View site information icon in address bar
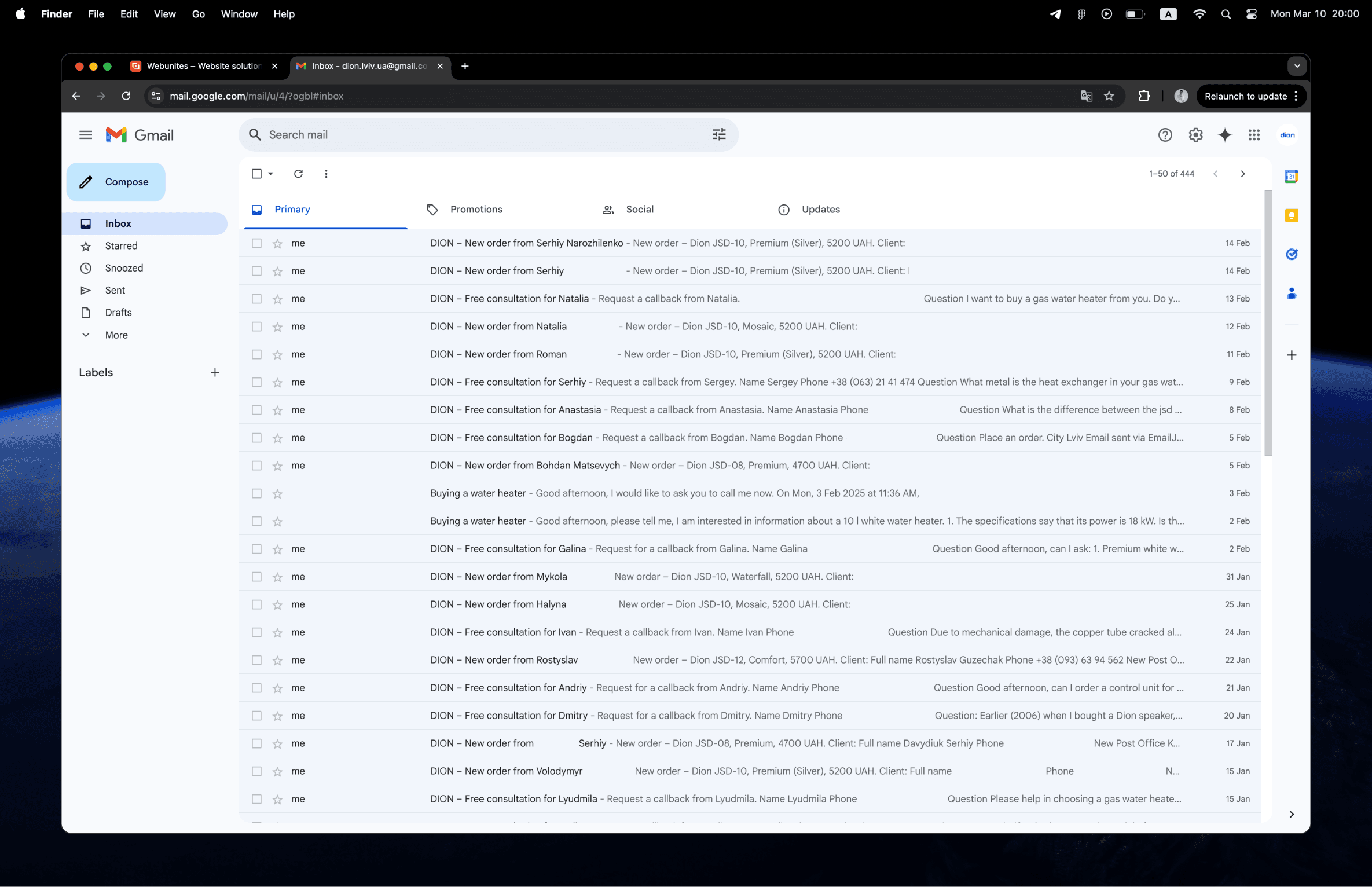Viewport: 1372px width, 887px height. tap(156, 96)
